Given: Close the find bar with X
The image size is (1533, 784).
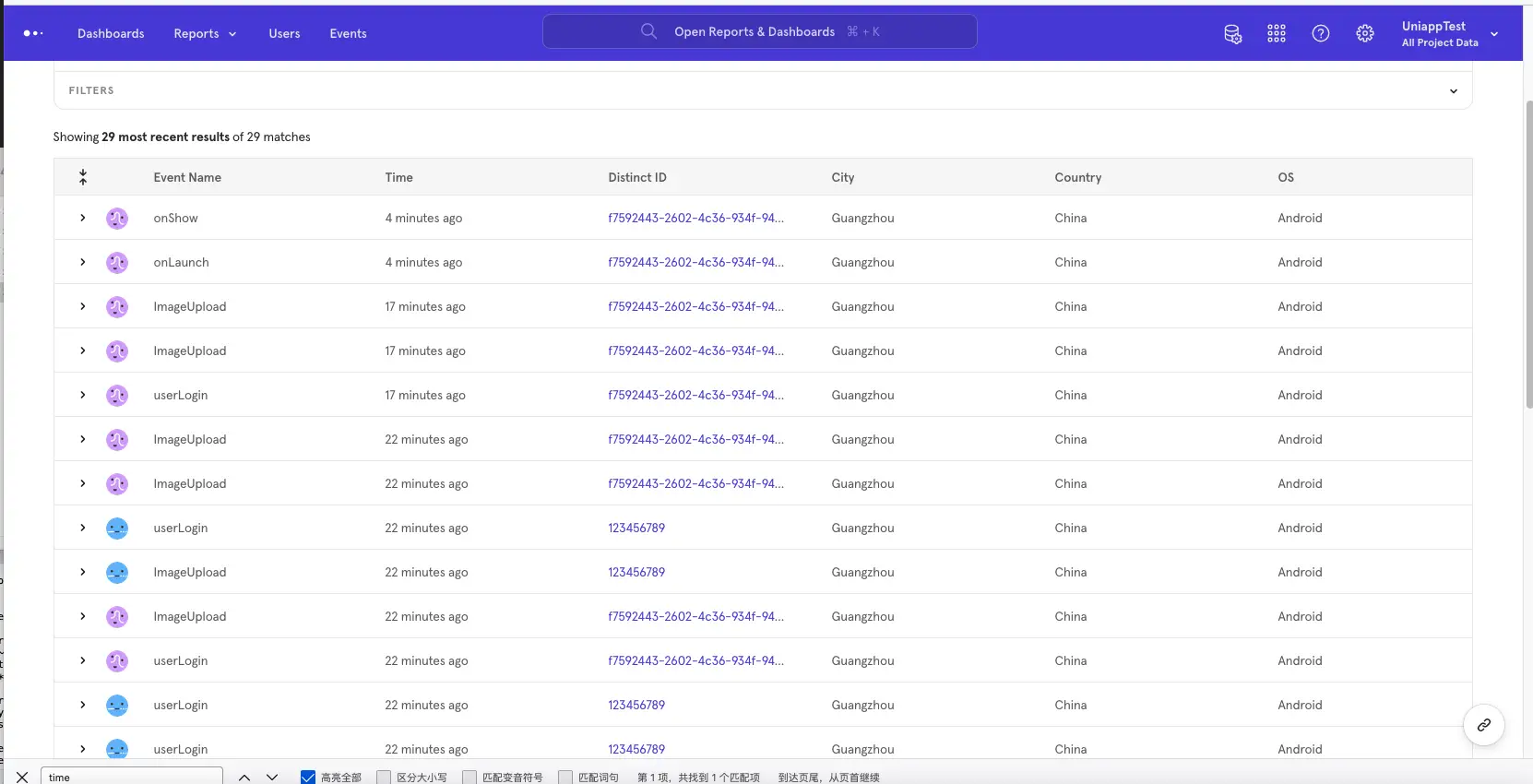Looking at the screenshot, I should click(x=22, y=777).
